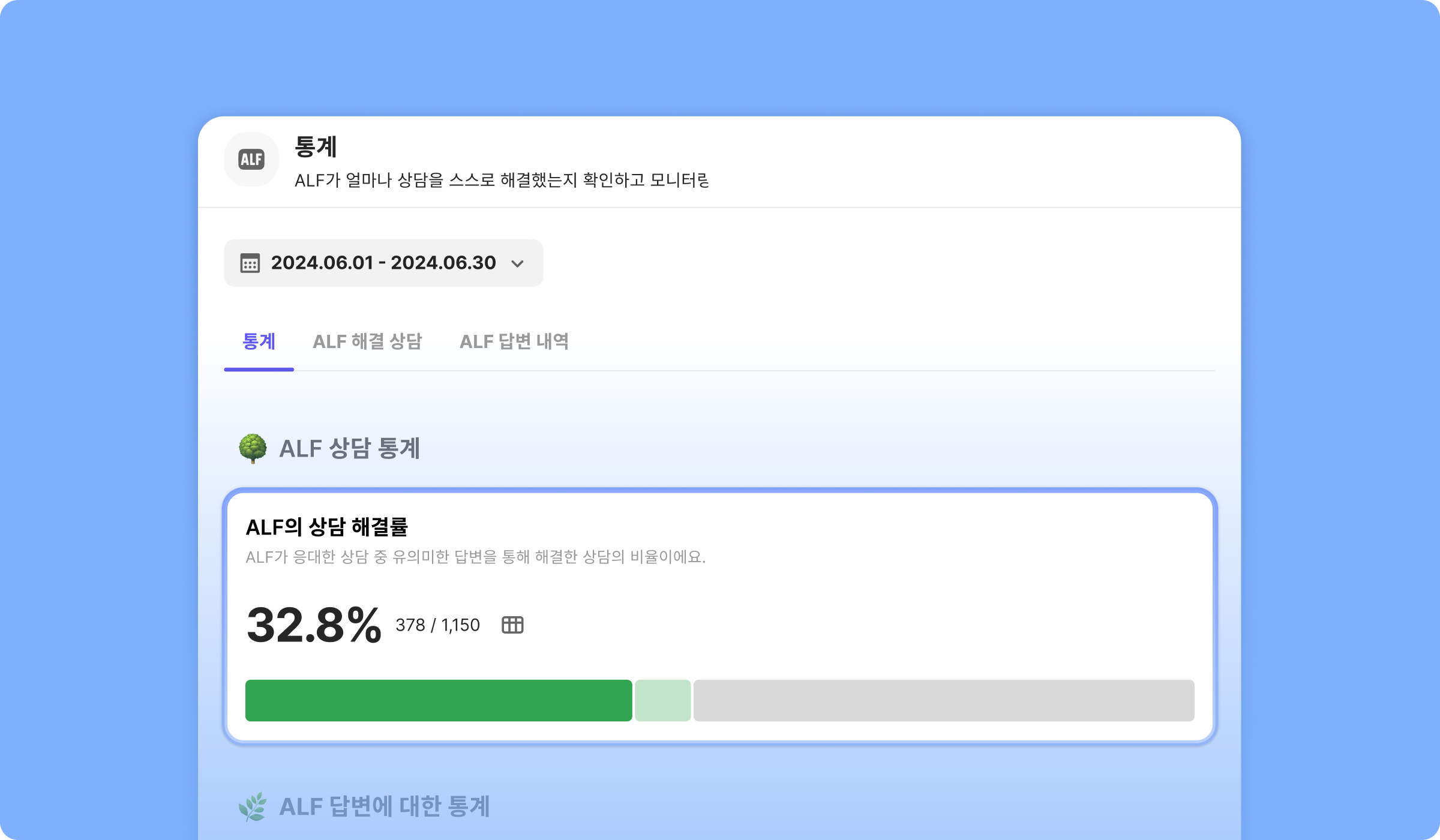Open the 2024.06.01 - 2024.06.30 date range
Screen dimensions: 1440x840
tap(383, 263)
